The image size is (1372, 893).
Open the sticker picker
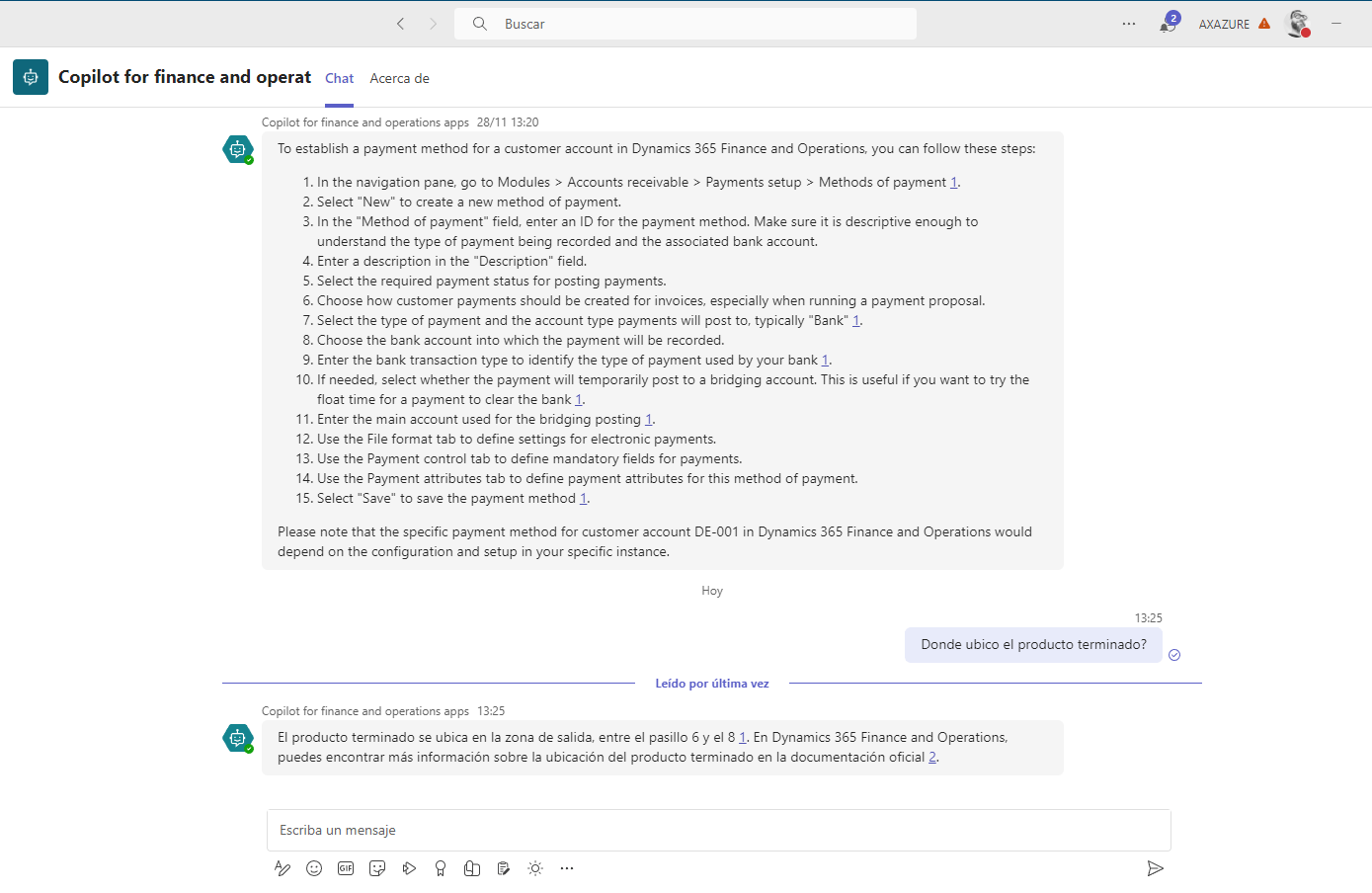click(x=377, y=868)
